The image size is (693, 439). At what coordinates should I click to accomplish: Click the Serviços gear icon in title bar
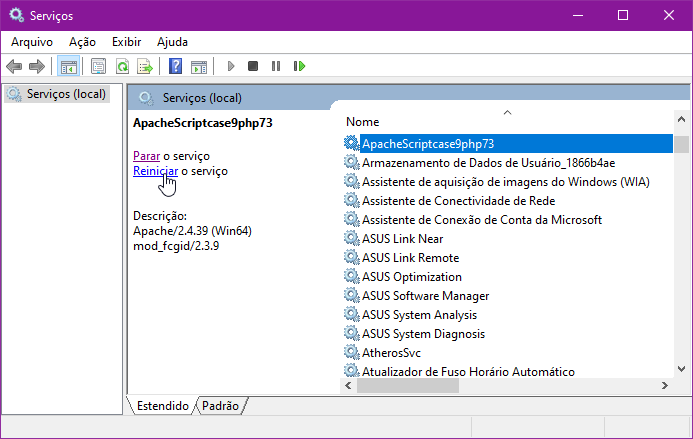(16, 15)
